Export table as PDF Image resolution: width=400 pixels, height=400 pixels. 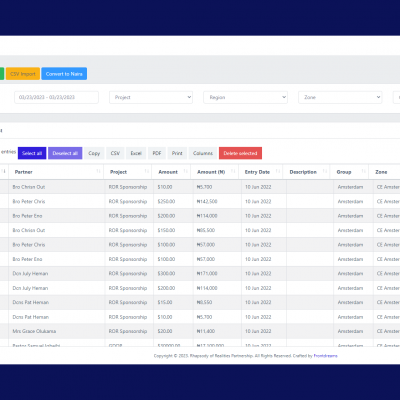point(157,153)
